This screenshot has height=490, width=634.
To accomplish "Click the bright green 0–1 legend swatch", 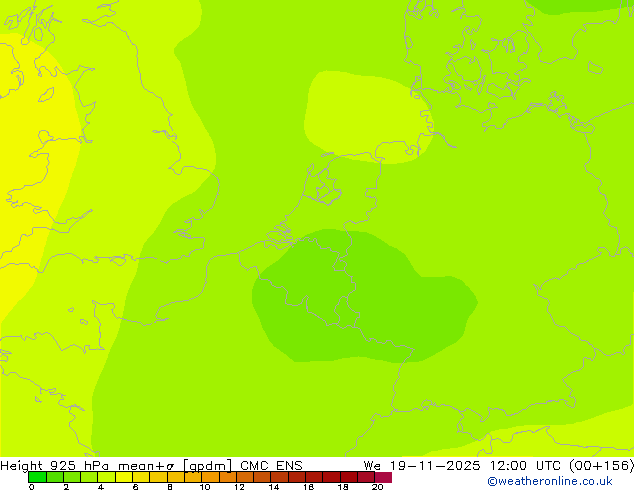I will [x=37, y=477].
